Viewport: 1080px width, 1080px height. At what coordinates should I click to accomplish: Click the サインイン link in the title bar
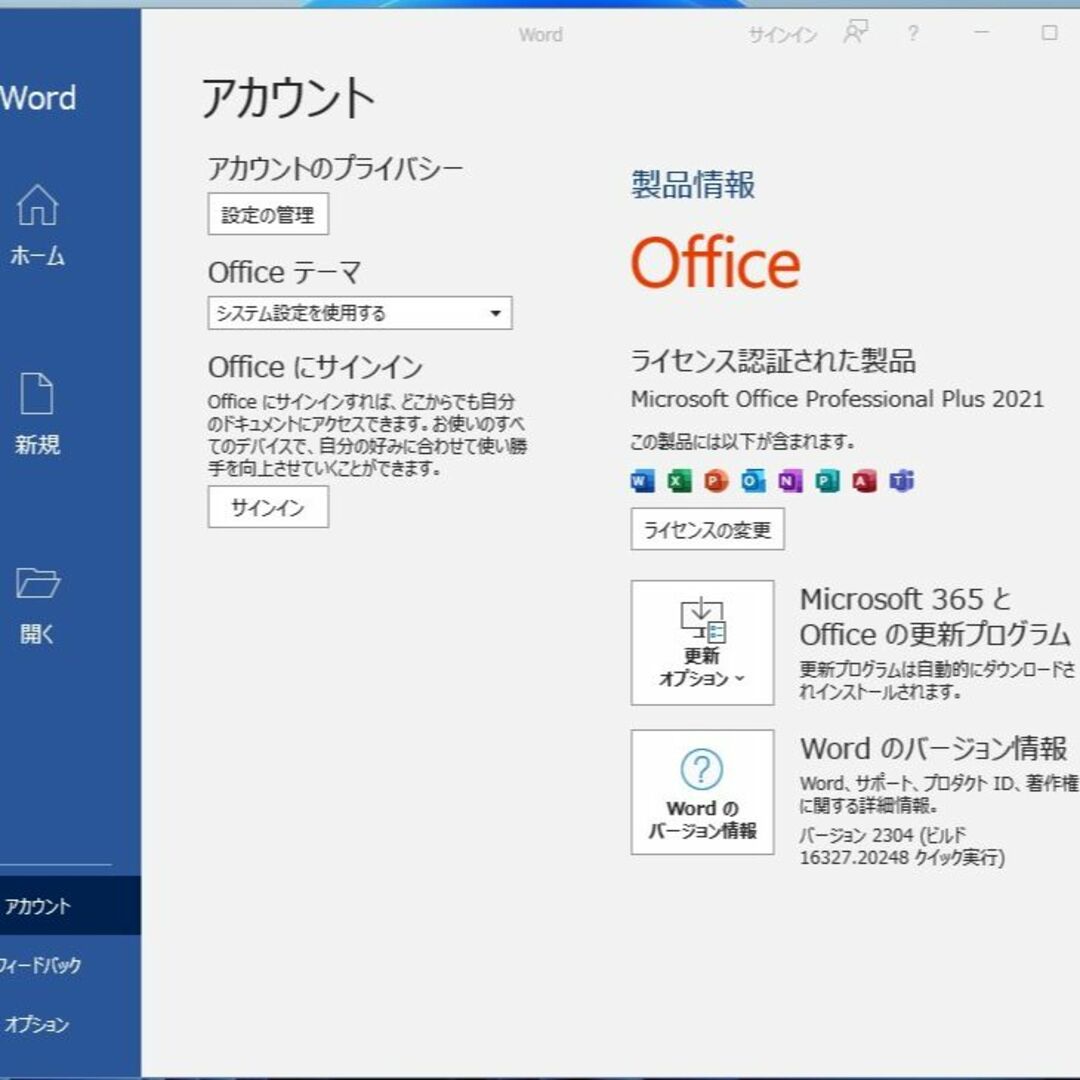[782, 34]
